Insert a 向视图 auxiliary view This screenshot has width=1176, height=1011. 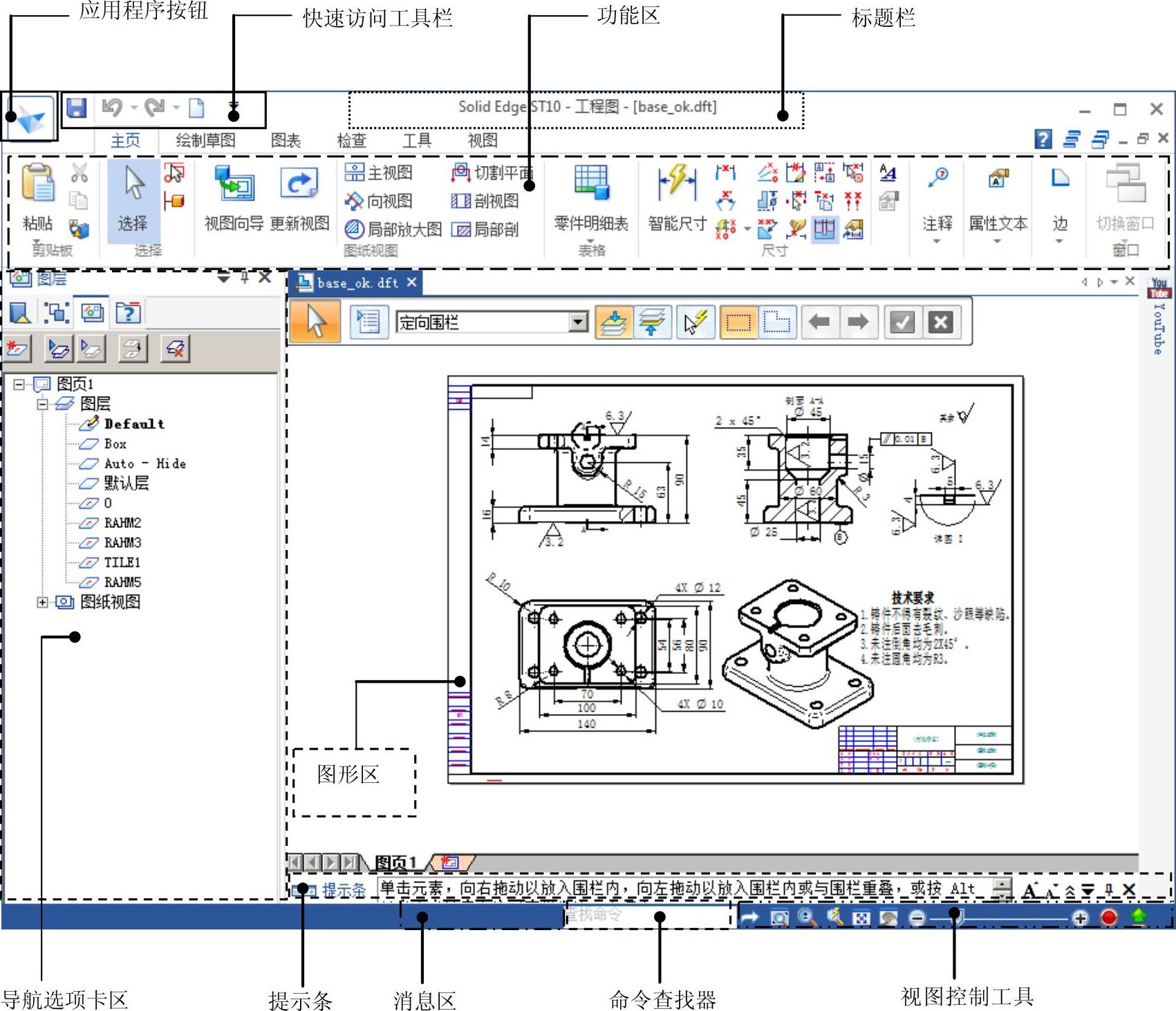[379, 201]
